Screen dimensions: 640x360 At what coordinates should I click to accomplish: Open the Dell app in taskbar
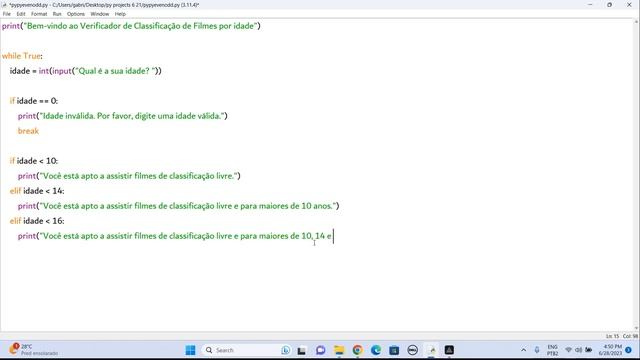(x=413, y=350)
